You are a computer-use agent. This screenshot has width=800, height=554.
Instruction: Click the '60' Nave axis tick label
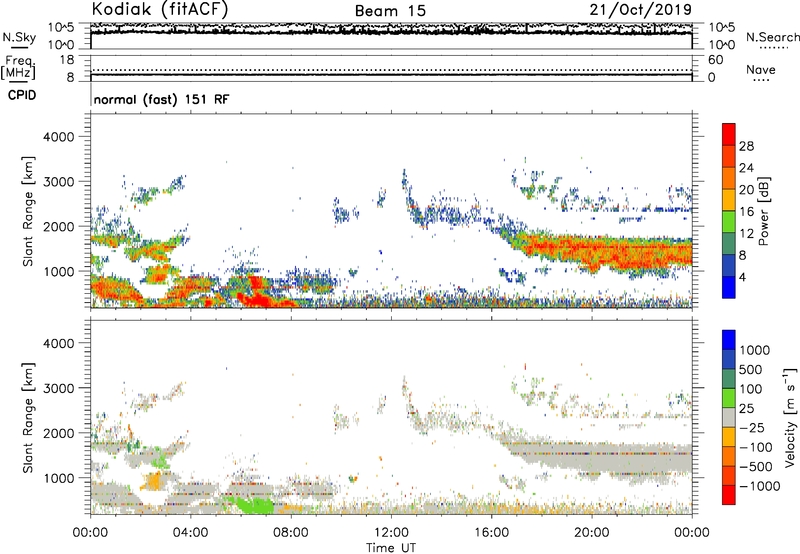point(715,60)
